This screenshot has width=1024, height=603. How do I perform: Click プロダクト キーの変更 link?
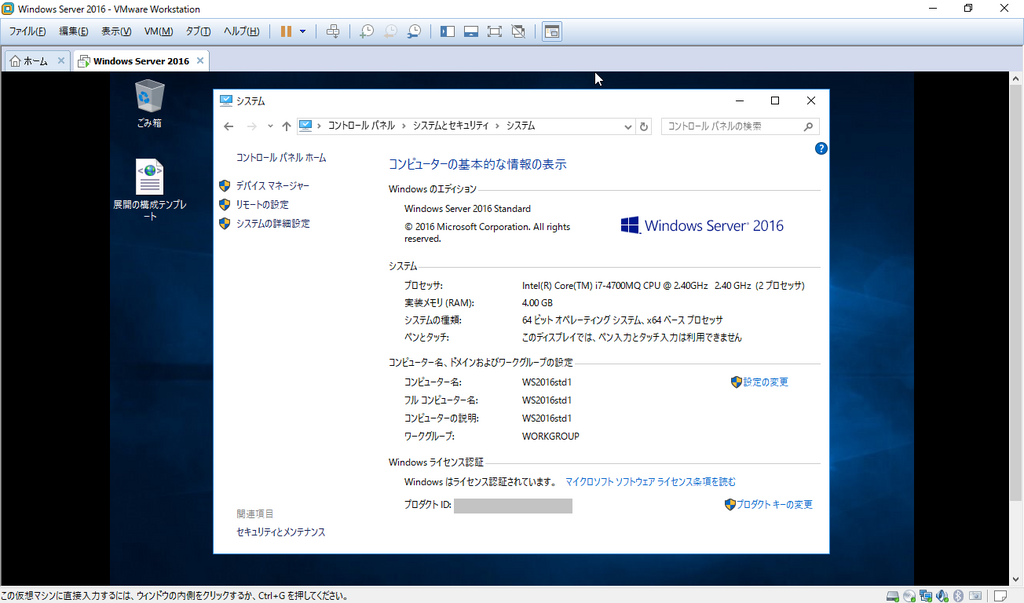774,505
